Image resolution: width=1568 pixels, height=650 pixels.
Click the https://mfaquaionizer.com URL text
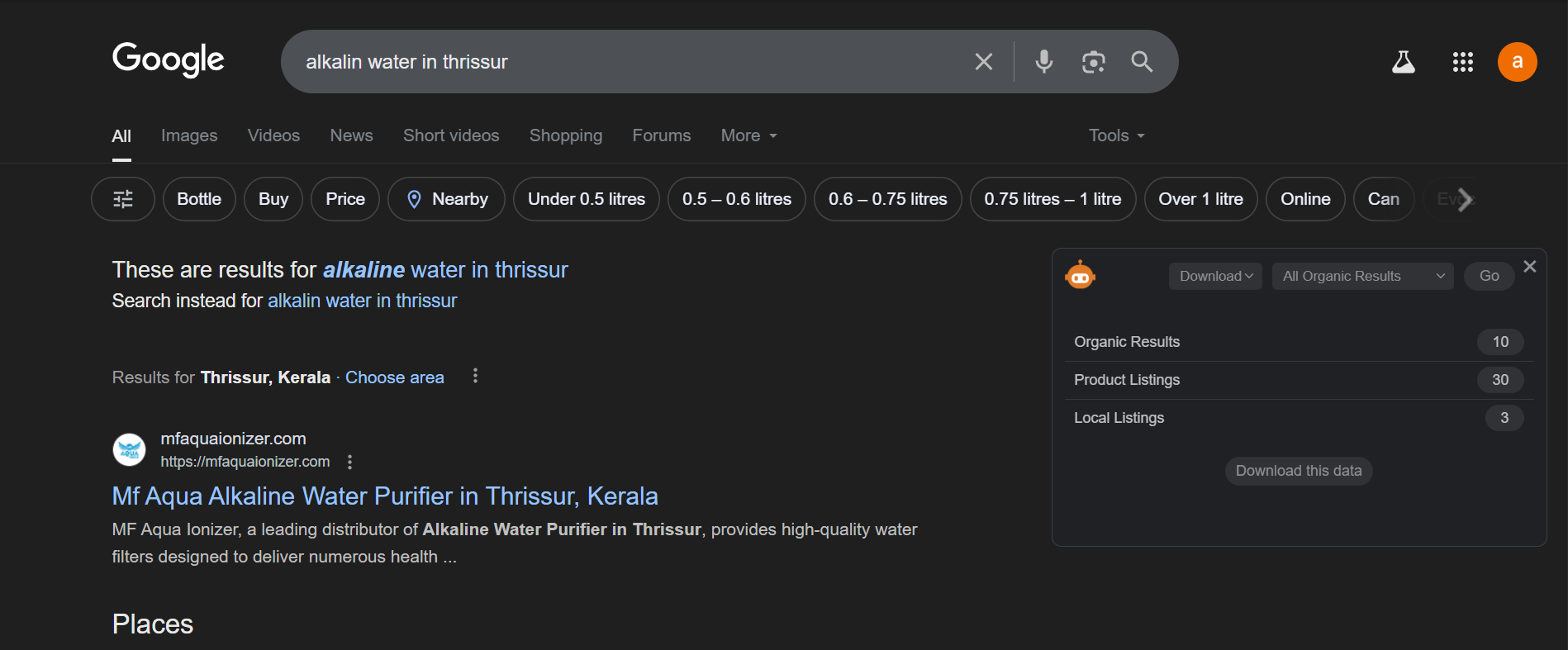(245, 462)
